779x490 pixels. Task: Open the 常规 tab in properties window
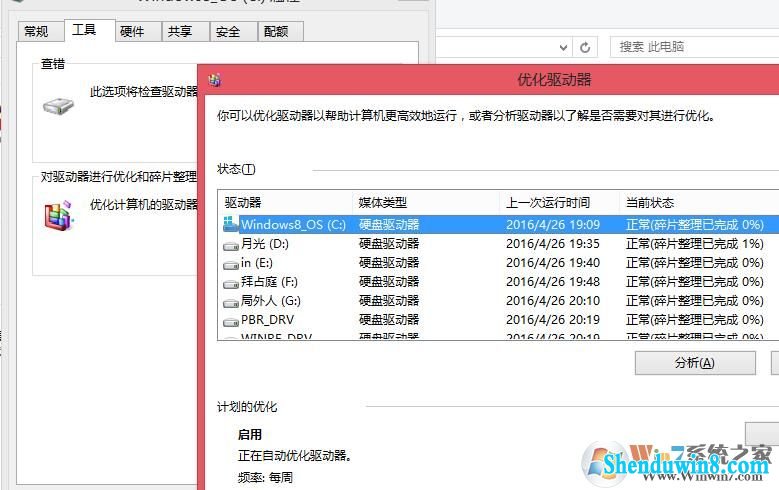(x=40, y=31)
